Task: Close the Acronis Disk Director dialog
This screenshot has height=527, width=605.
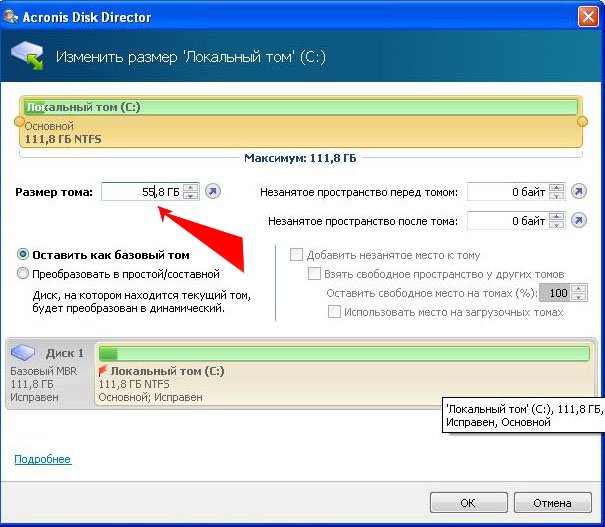Action: tap(589, 15)
